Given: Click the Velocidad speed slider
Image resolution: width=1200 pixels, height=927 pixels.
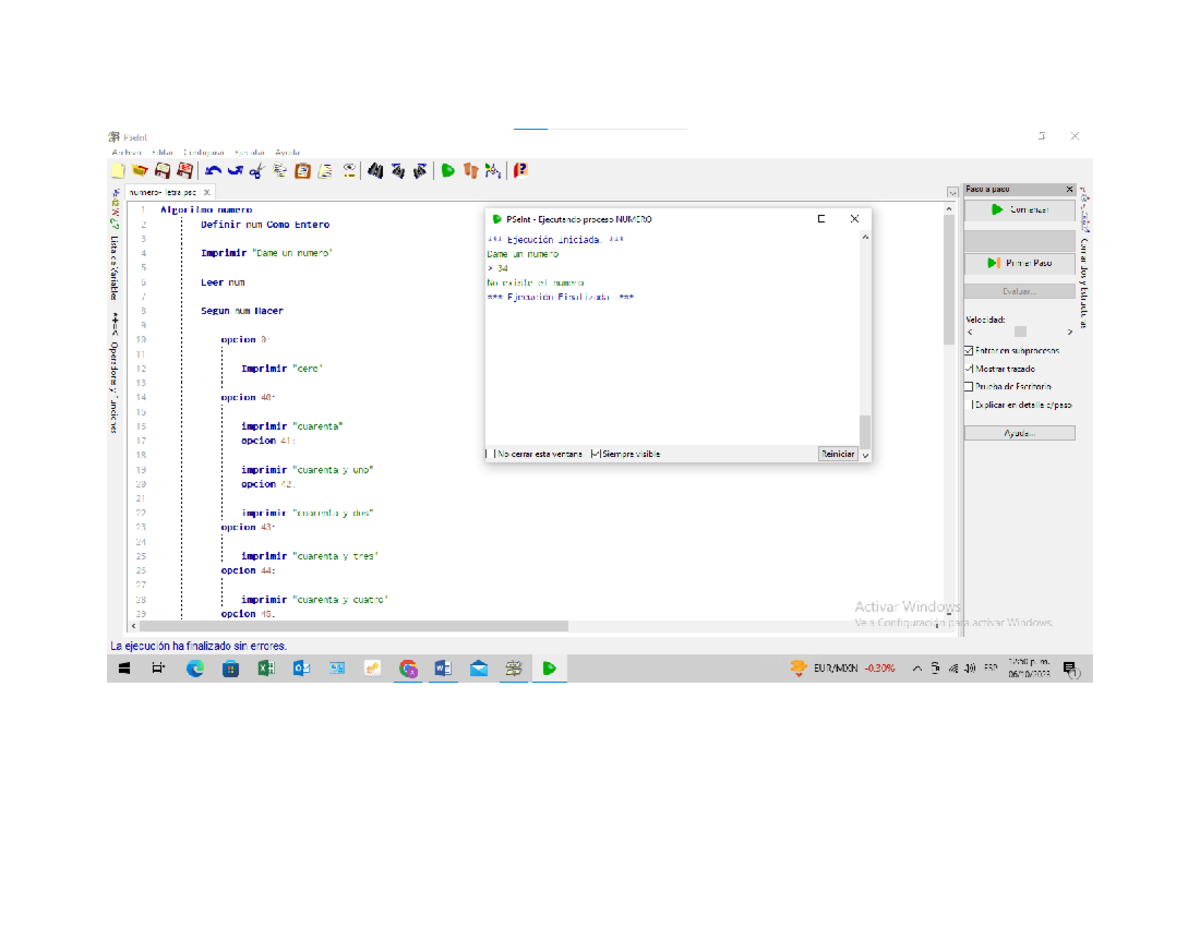Looking at the screenshot, I should coord(1020,332).
